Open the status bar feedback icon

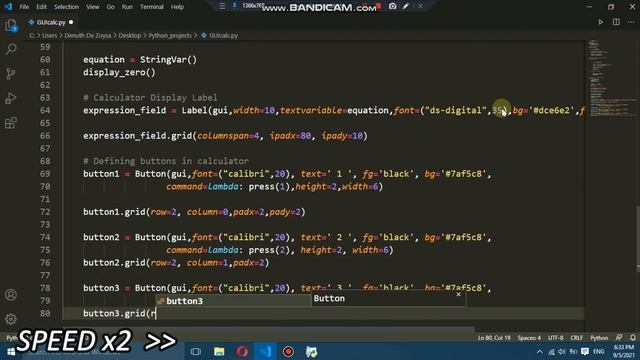click(x=619, y=338)
